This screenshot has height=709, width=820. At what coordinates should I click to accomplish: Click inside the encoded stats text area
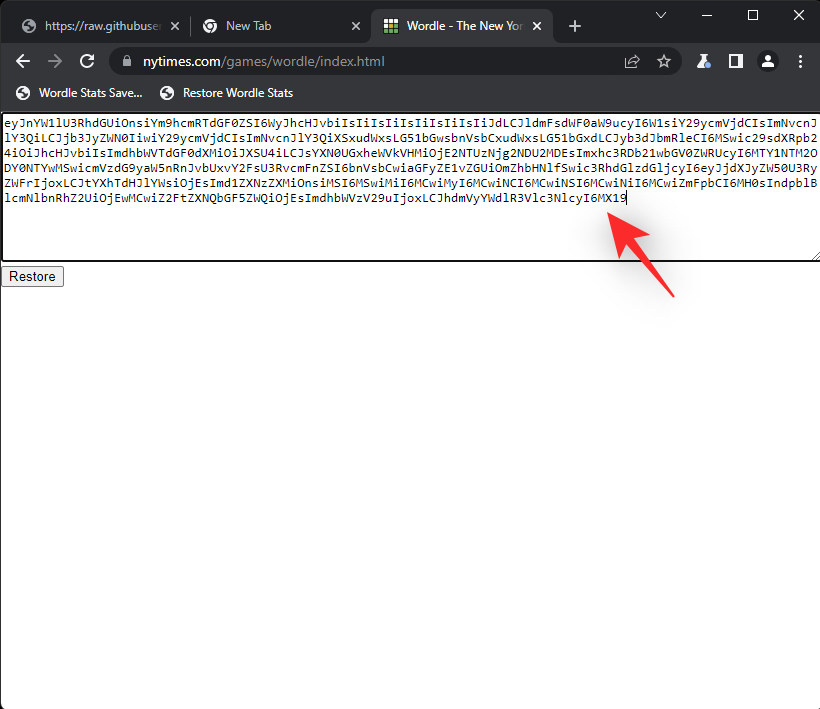coord(410,230)
